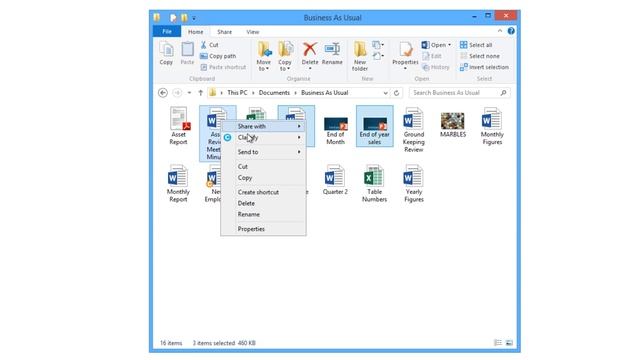Expand the Open button dropdown arrow

pos(449,45)
